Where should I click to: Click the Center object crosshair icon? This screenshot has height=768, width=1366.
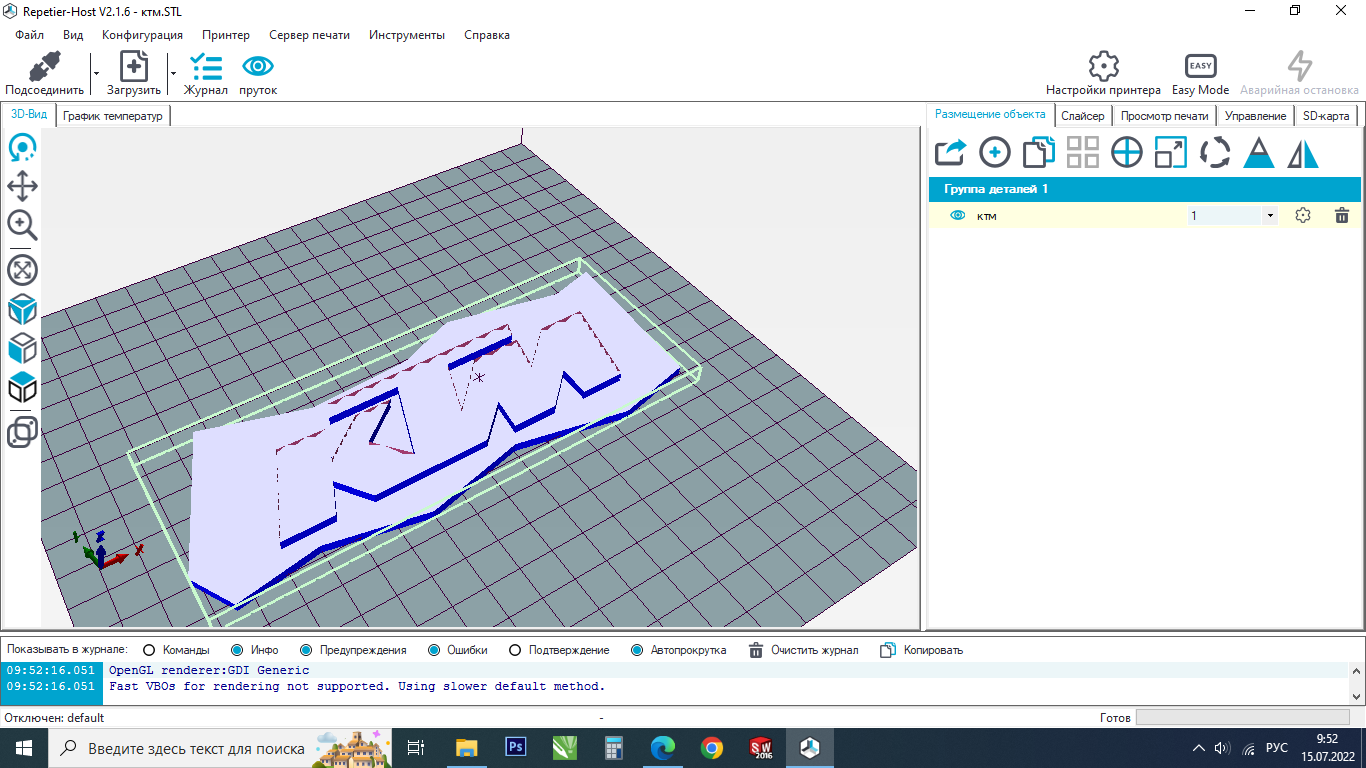(x=1127, y=153)
